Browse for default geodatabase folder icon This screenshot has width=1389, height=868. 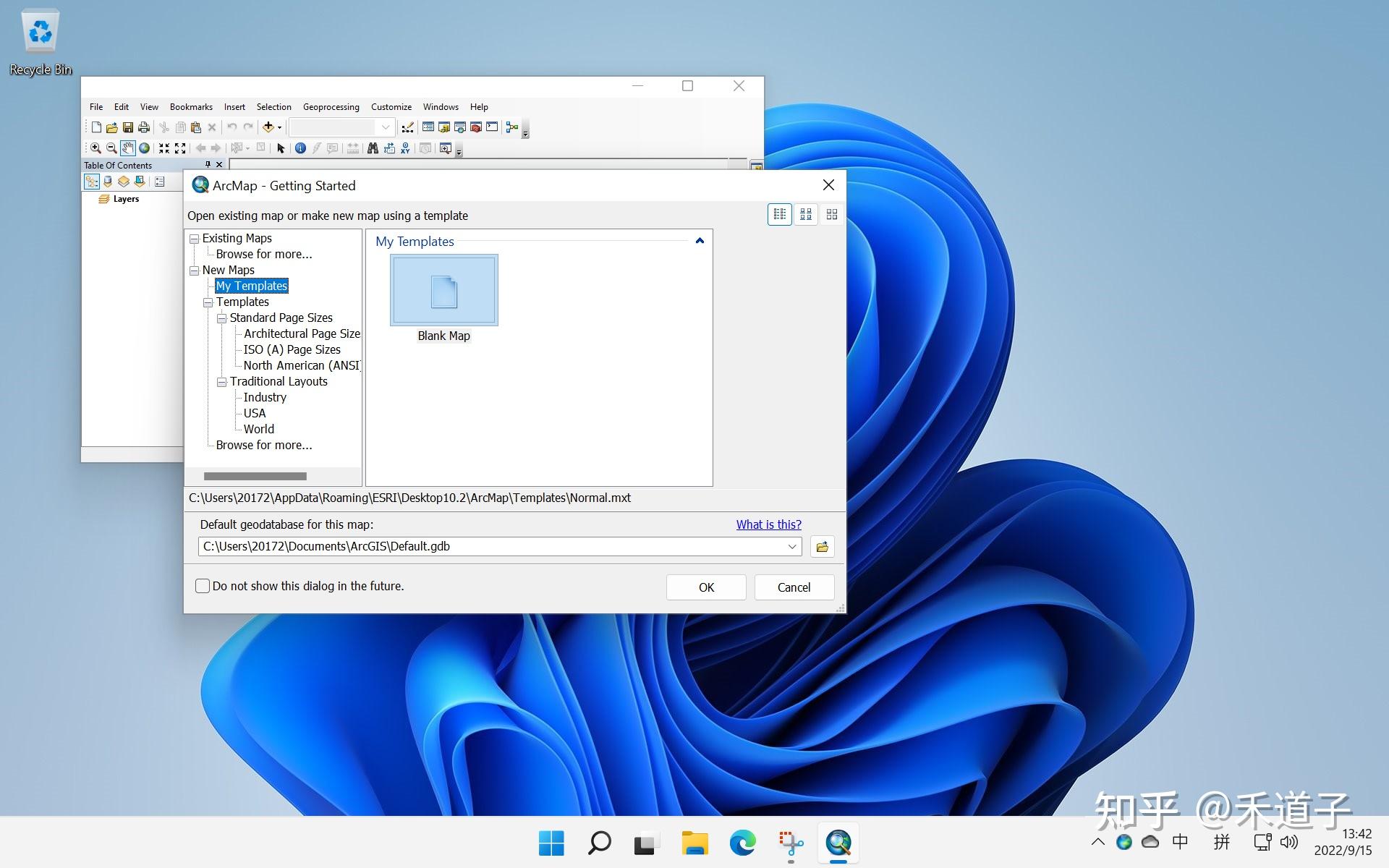(x=822, y=547)
